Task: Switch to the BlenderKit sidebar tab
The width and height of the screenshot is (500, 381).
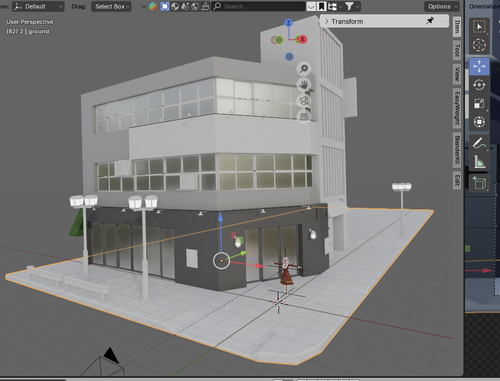Action: tap(457, 150)
